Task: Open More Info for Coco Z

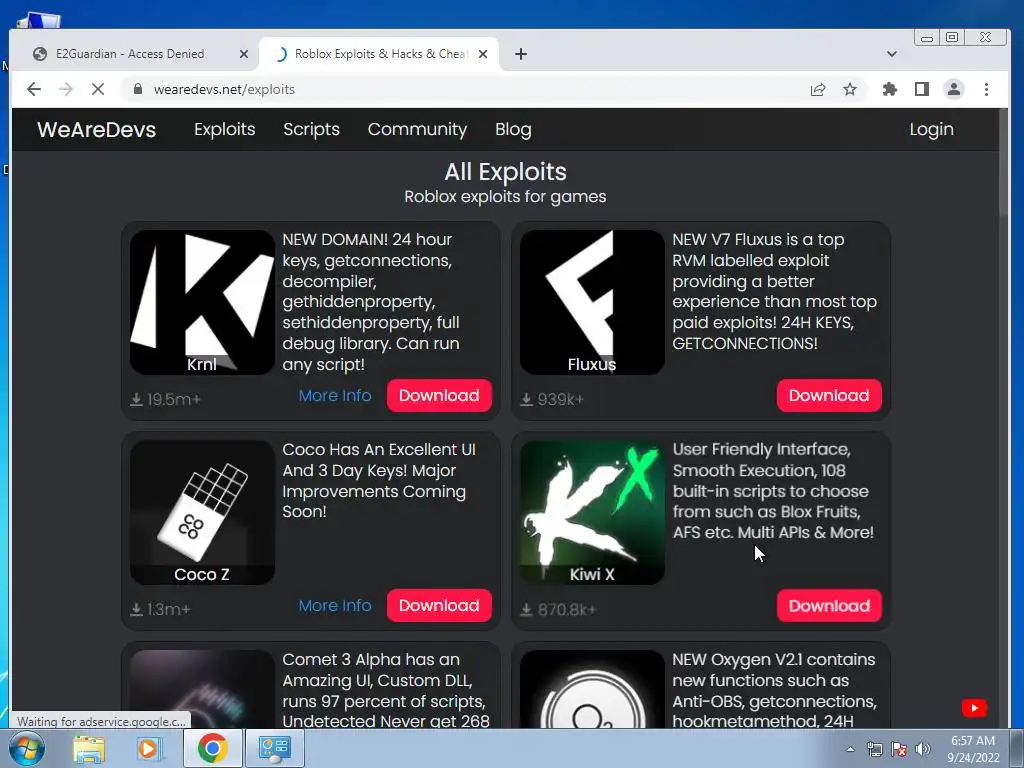Action: (335, 605)
